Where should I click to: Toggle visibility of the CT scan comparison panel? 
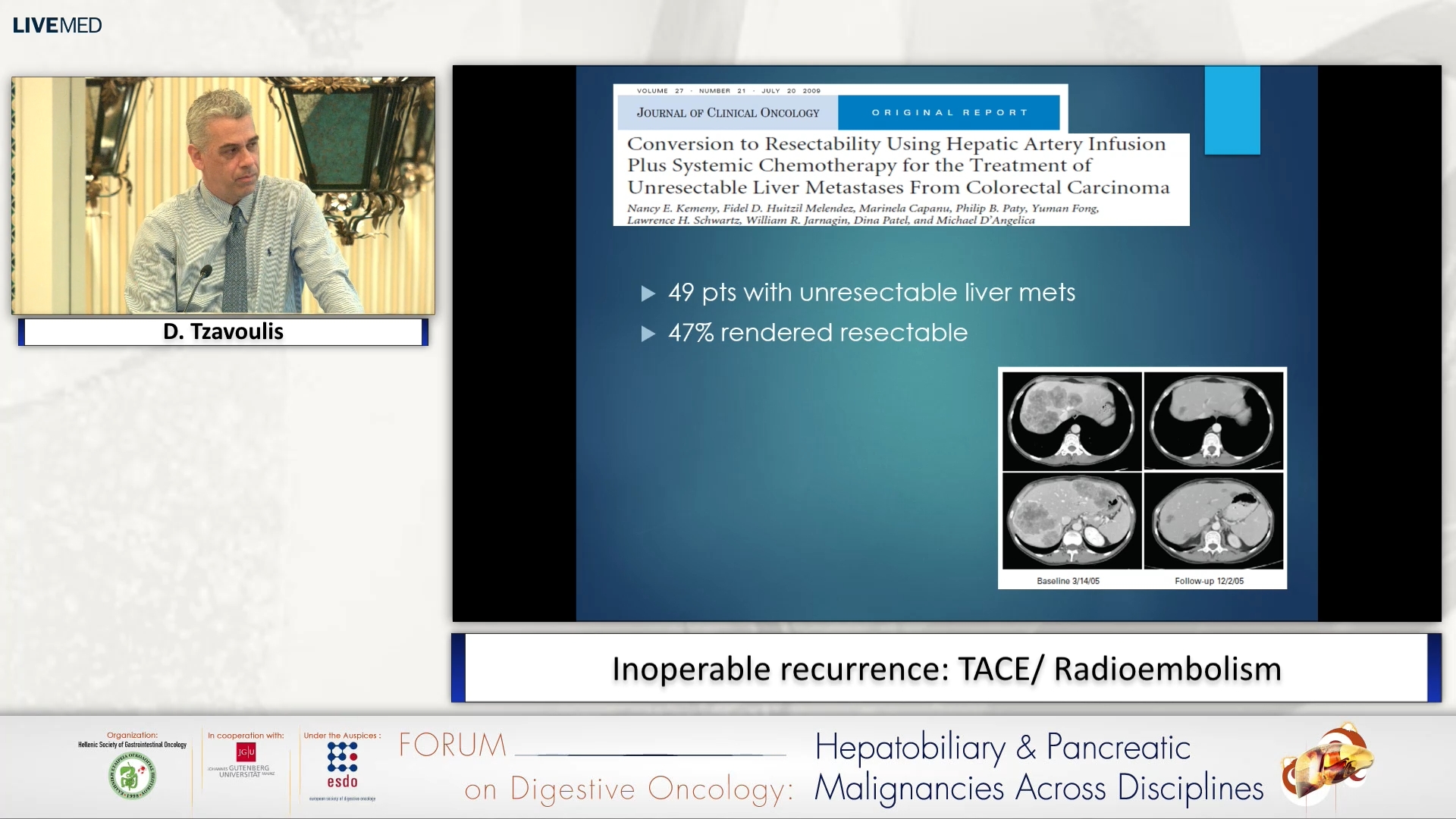point(1141,476)
